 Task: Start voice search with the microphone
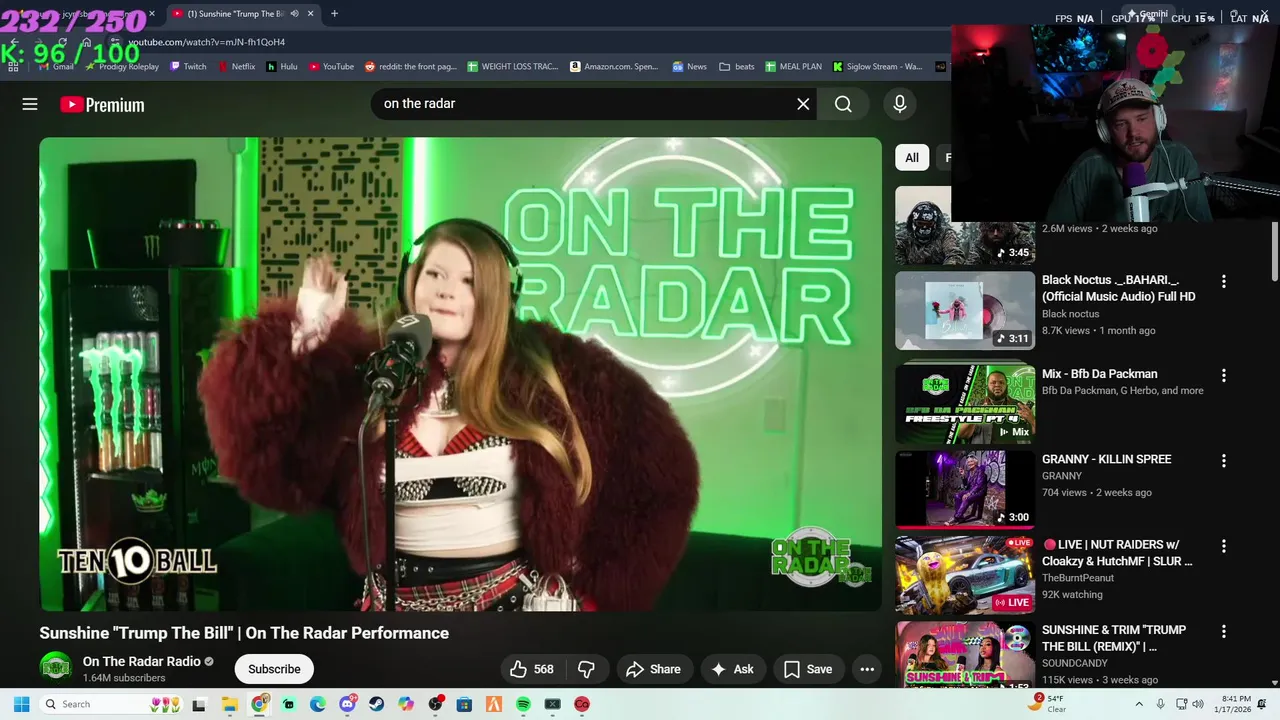coord(899,104)
